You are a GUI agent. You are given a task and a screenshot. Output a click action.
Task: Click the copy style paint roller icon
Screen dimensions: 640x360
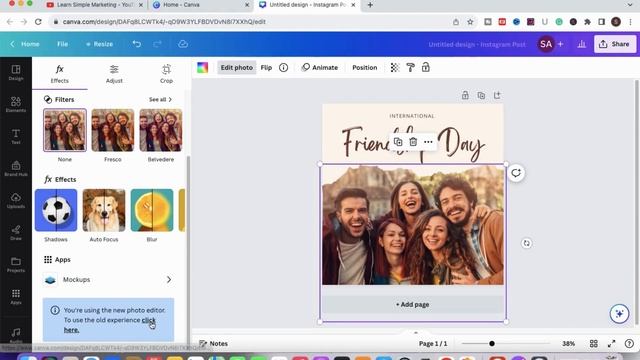click(x=410, y=68)
